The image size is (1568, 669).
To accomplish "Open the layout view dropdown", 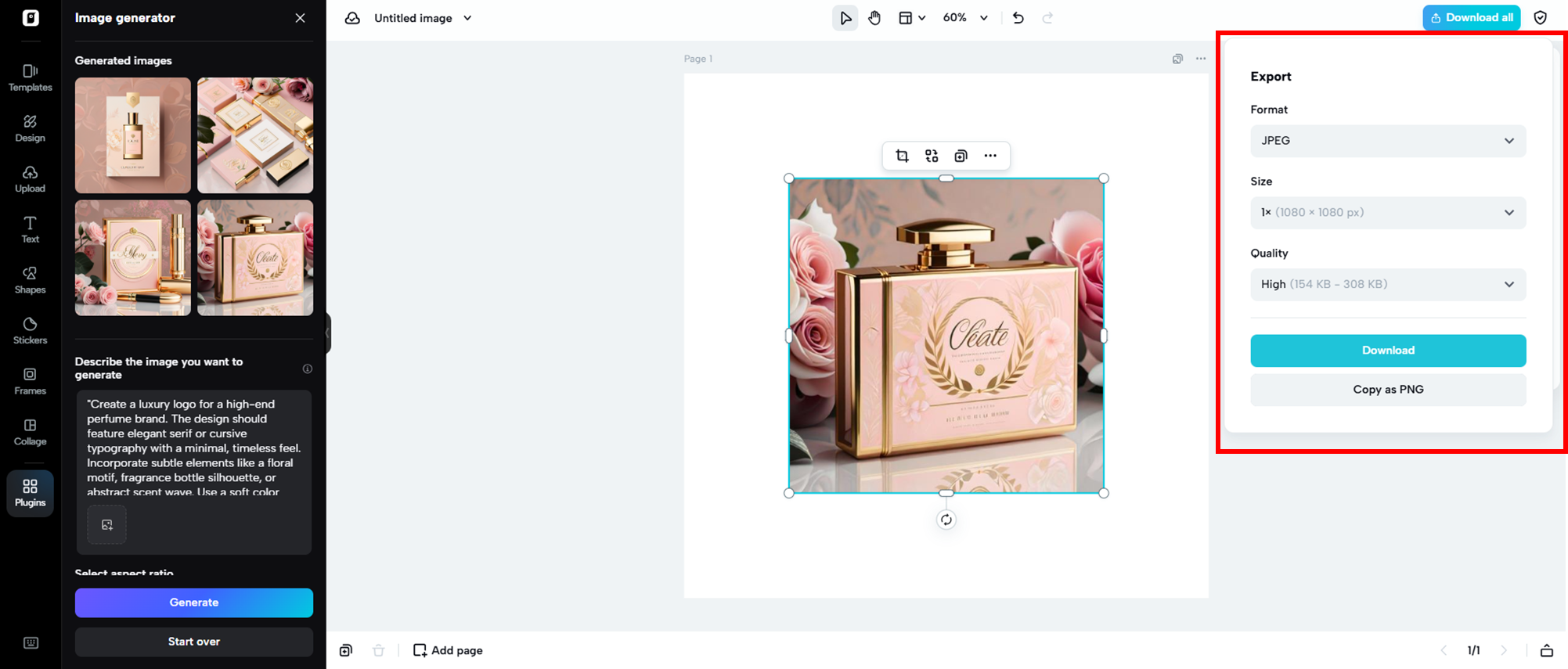I will pyautogui.click(x=912, y=18).
